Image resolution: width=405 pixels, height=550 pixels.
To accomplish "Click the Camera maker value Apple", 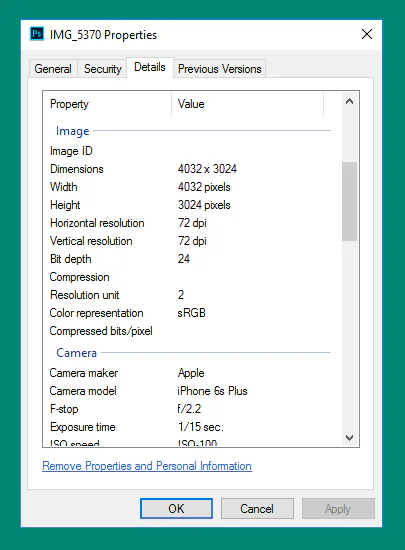I will pos(191,373).
